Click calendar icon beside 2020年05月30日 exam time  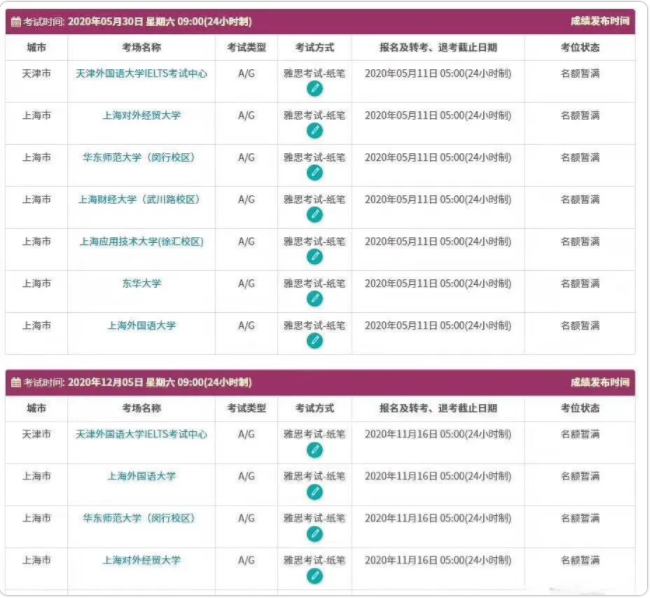tap(16, 22)
